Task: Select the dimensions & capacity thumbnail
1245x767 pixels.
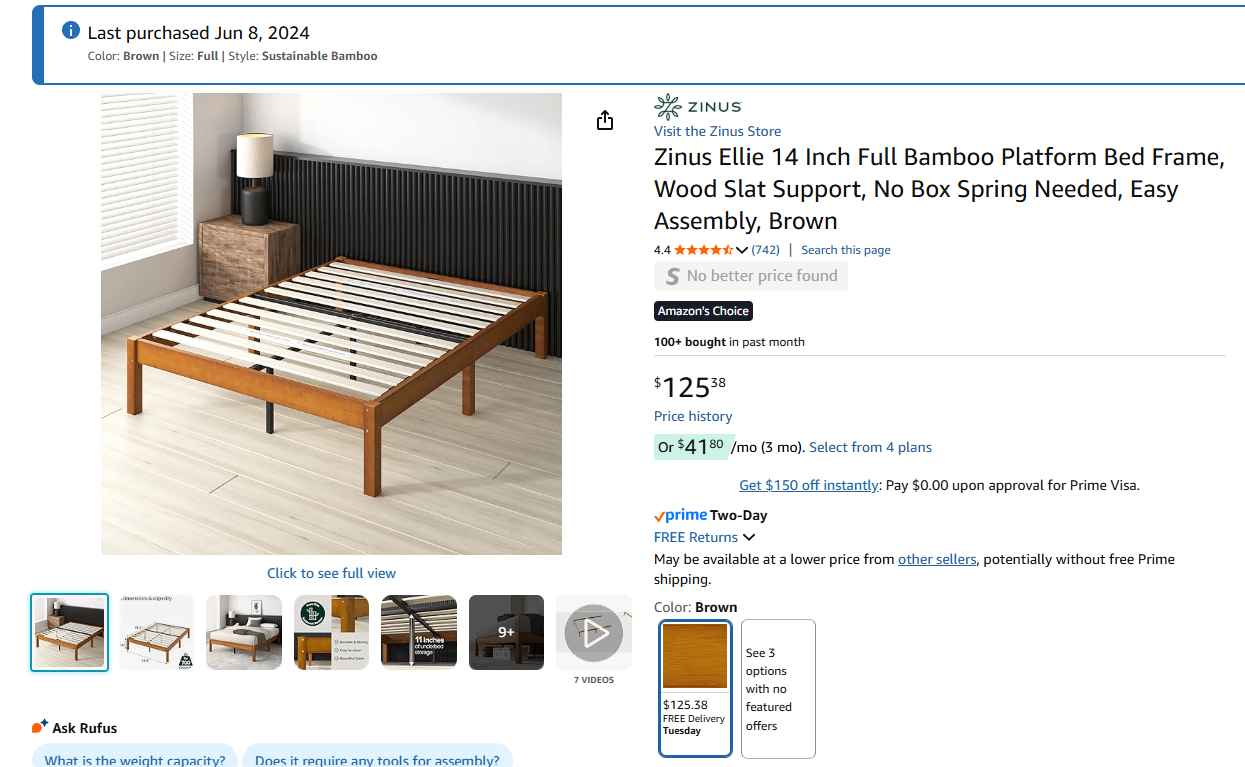Action: coord(156,632)
